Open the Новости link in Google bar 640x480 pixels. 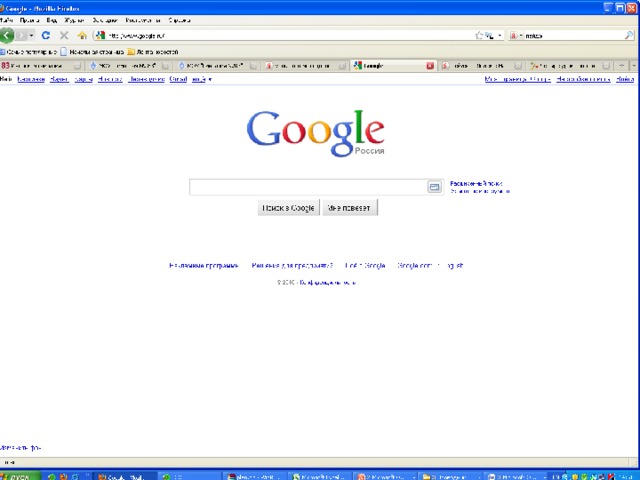pos(110,79)
